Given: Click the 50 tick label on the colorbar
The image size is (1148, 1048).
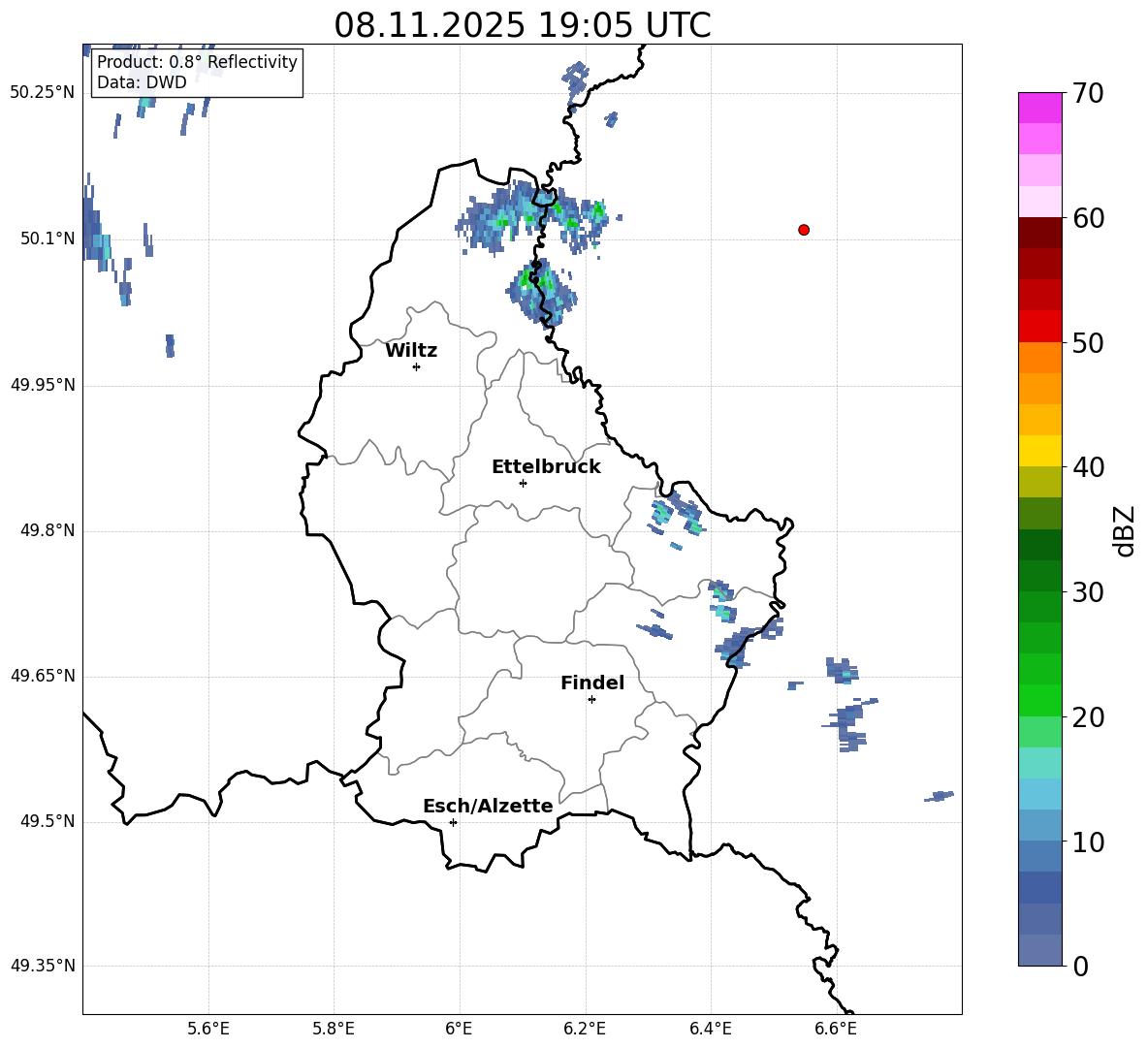Looking at the screenshot, I should [1088, 343].
